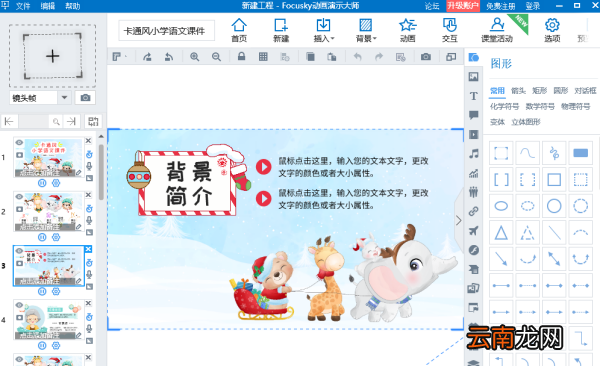This screenshot has width=600, height=366.
Task: Switch to 立体图形 tab
Action: pos(526,122)
